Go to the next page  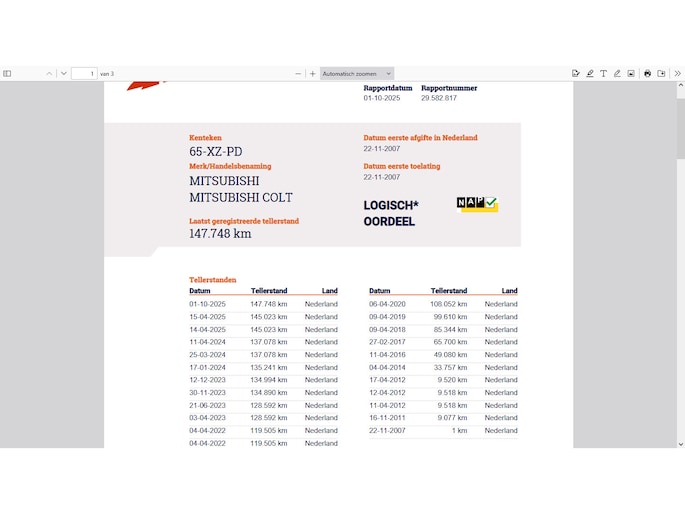(64, 73)
